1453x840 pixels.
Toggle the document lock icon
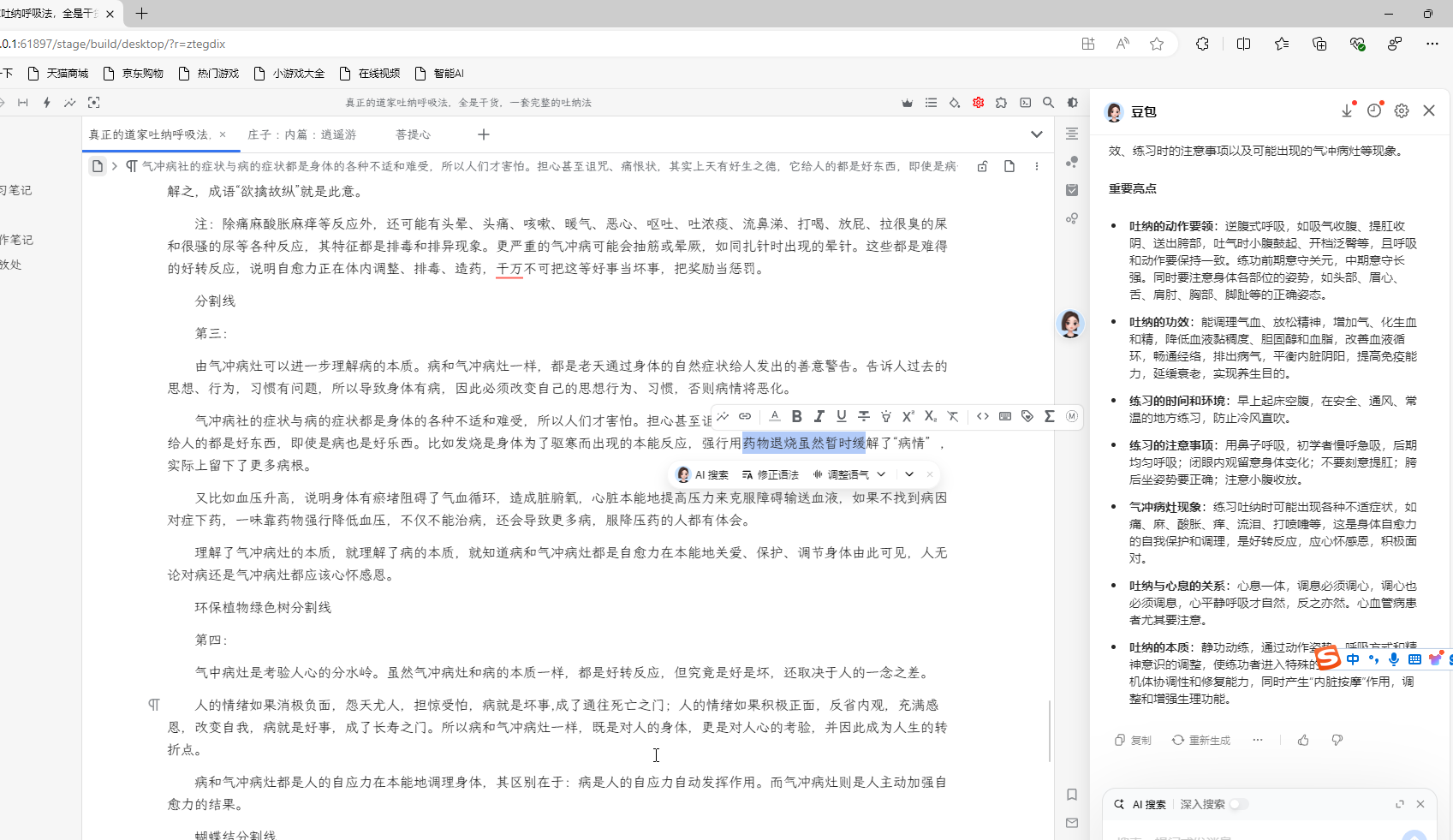click(982, 166)
